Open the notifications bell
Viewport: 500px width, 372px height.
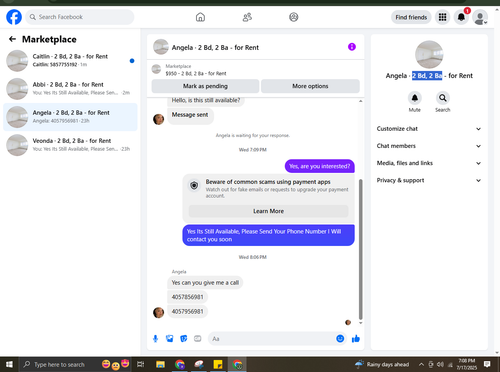pos(461,17)
